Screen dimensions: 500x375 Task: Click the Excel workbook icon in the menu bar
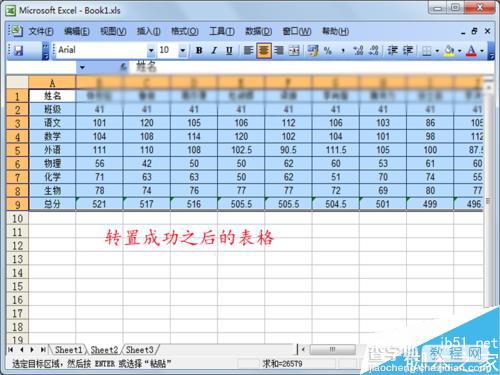(x=16, y=31)
